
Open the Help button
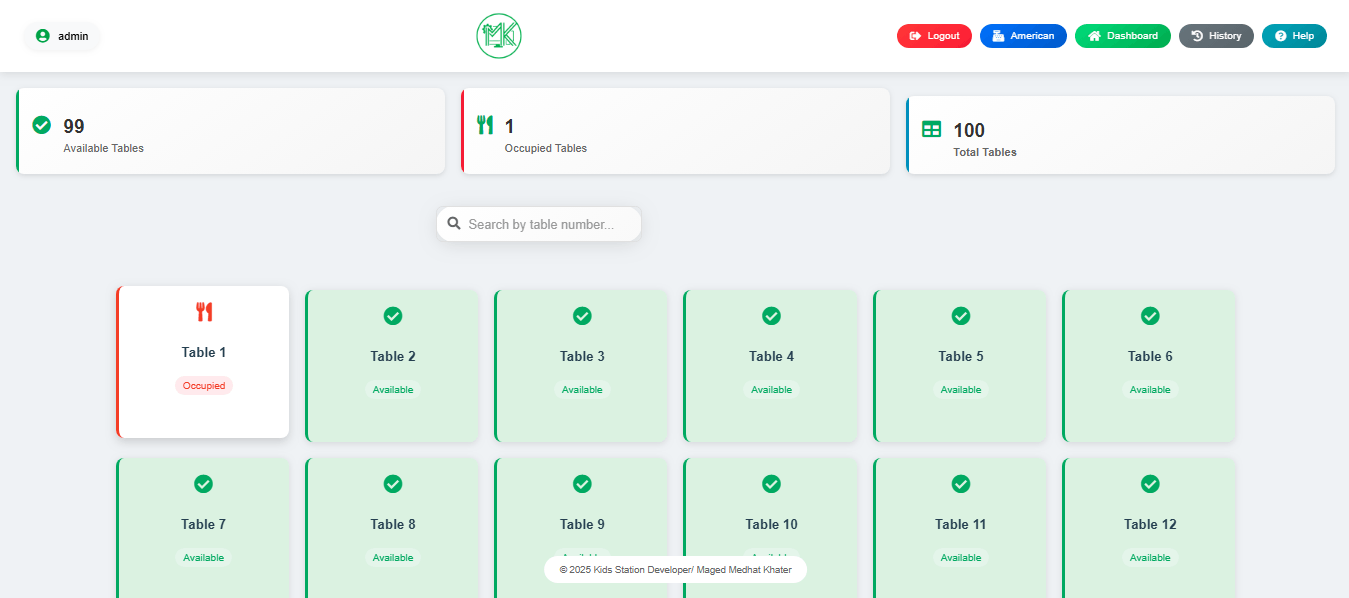click(x=1294, y=36)
